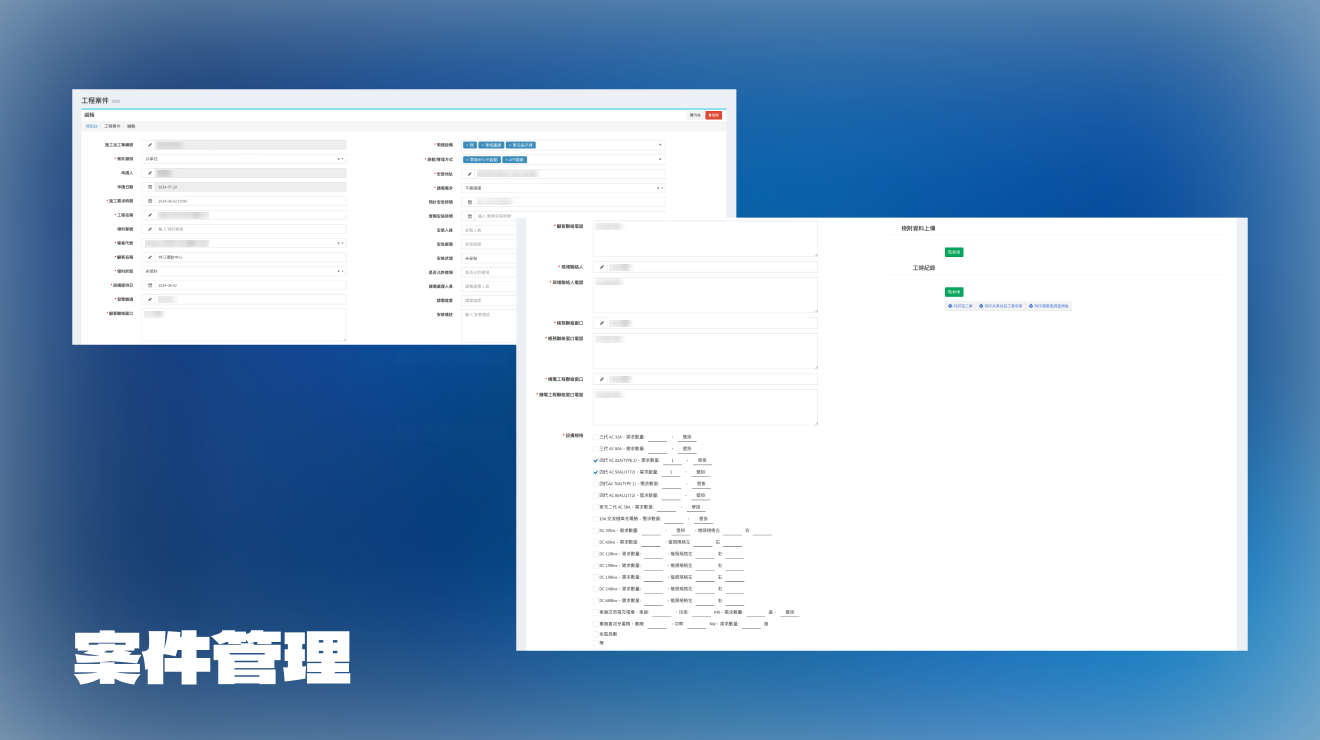Viewport: 1320px width, 740px height.
Task: Click calendar icon beside 預計安裝時間
Action: point(470,202)
